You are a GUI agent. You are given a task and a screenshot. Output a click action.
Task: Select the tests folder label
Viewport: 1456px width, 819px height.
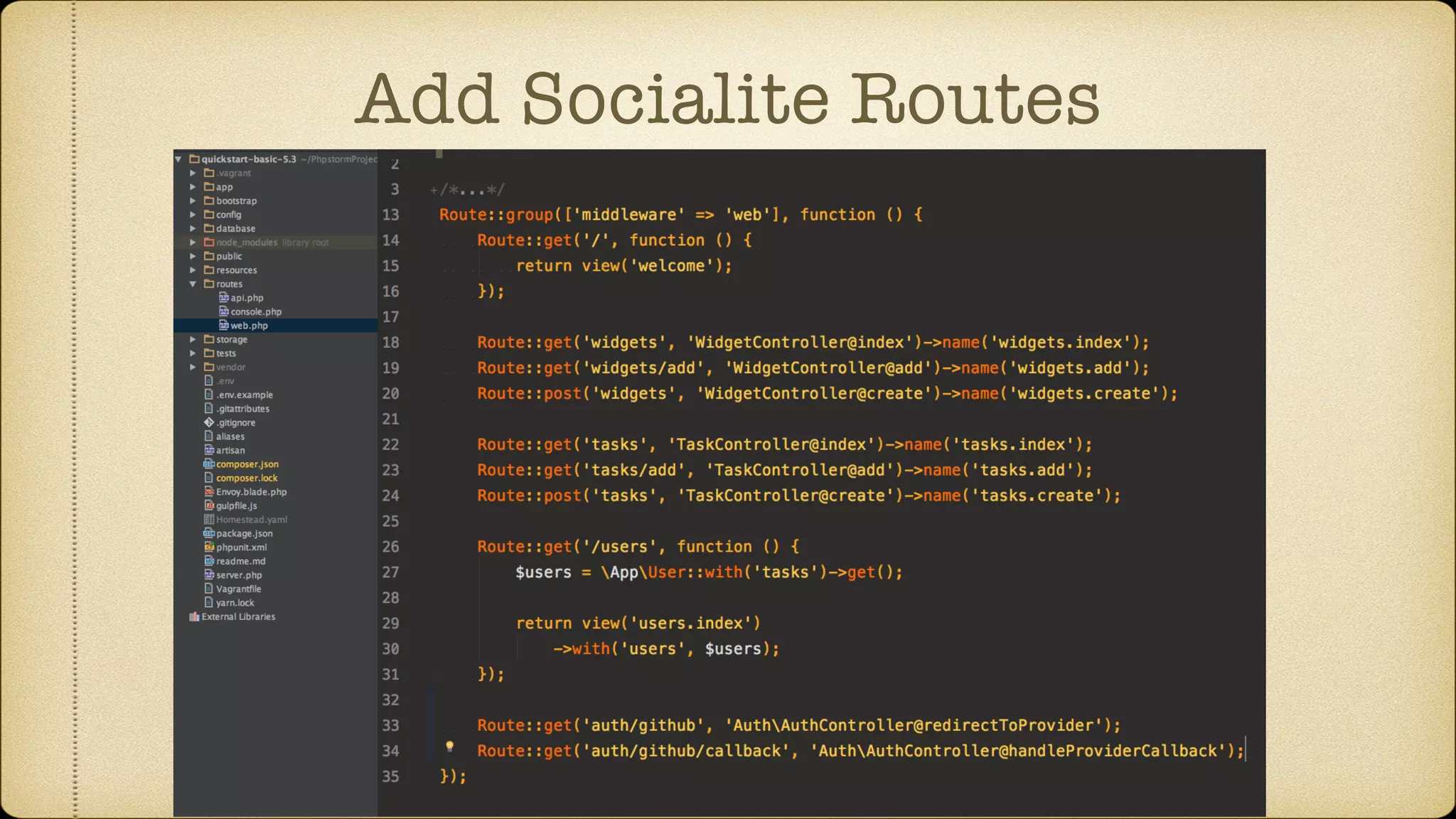tap(226, 353)
